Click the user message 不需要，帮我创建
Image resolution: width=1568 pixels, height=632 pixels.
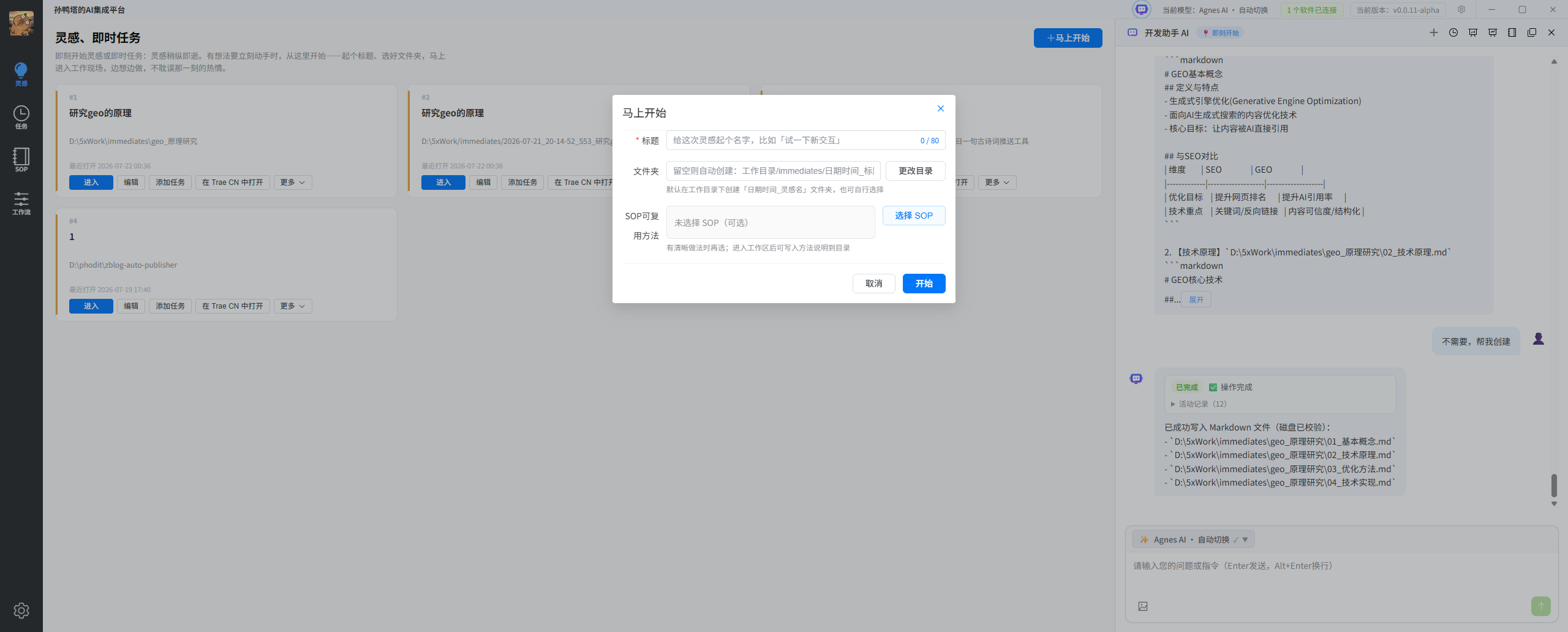click(1476, 342)
